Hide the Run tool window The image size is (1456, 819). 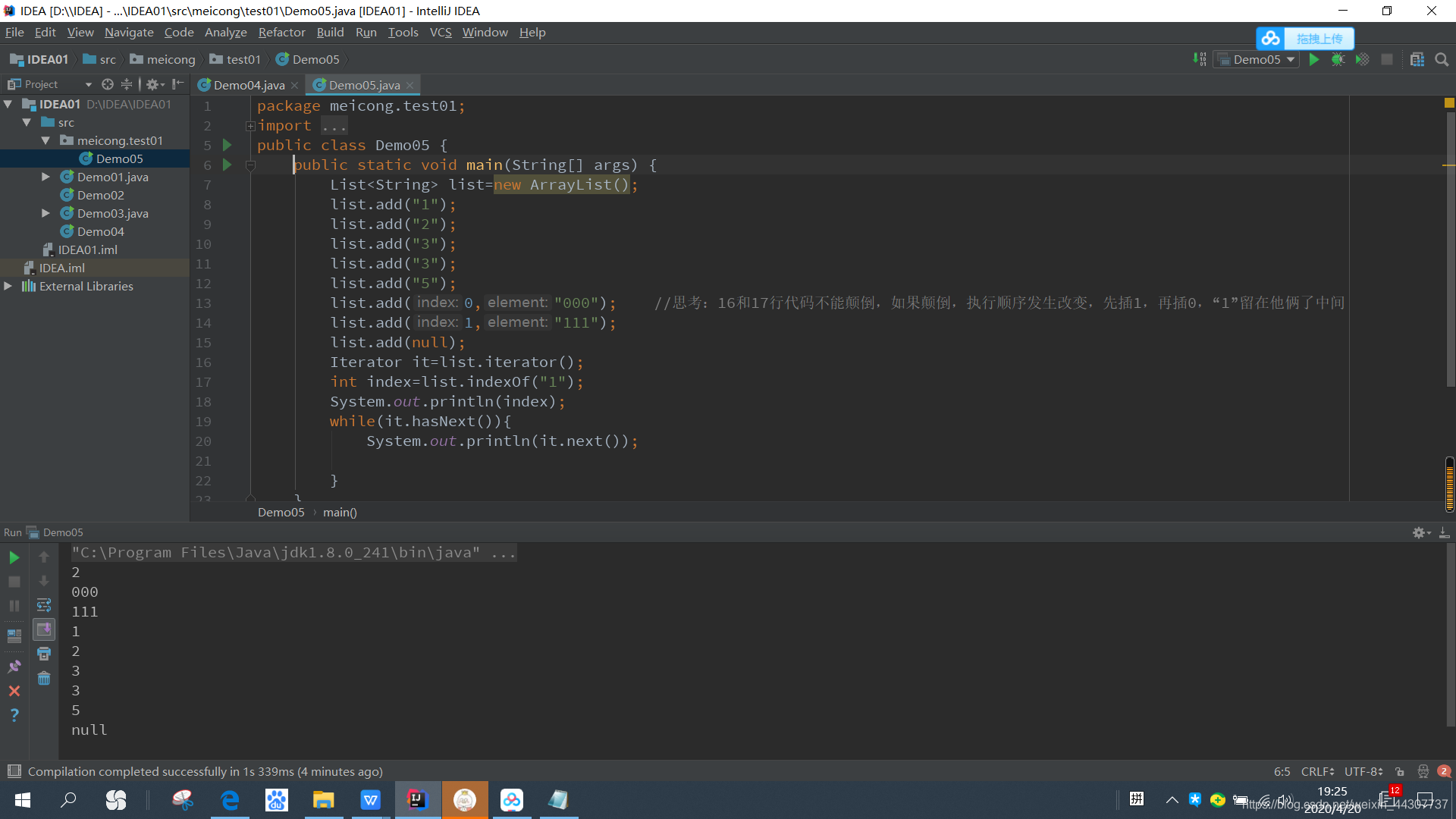(x=1445, y=532)
